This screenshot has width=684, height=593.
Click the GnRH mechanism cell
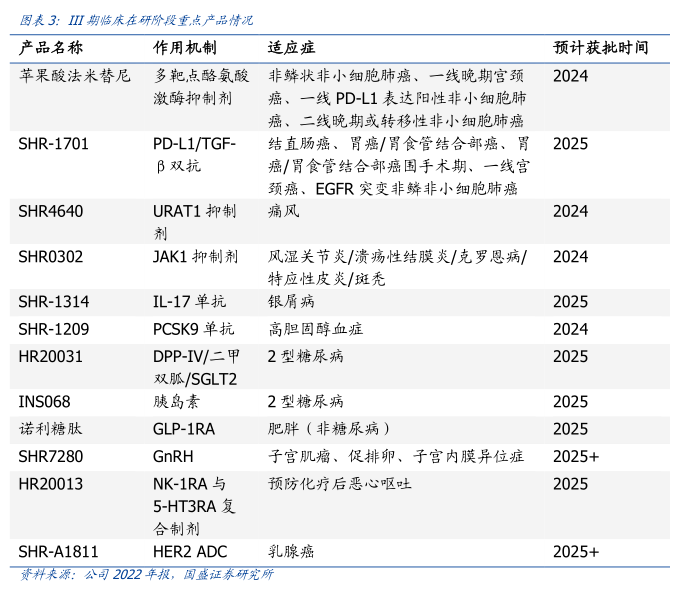(172, 456)
